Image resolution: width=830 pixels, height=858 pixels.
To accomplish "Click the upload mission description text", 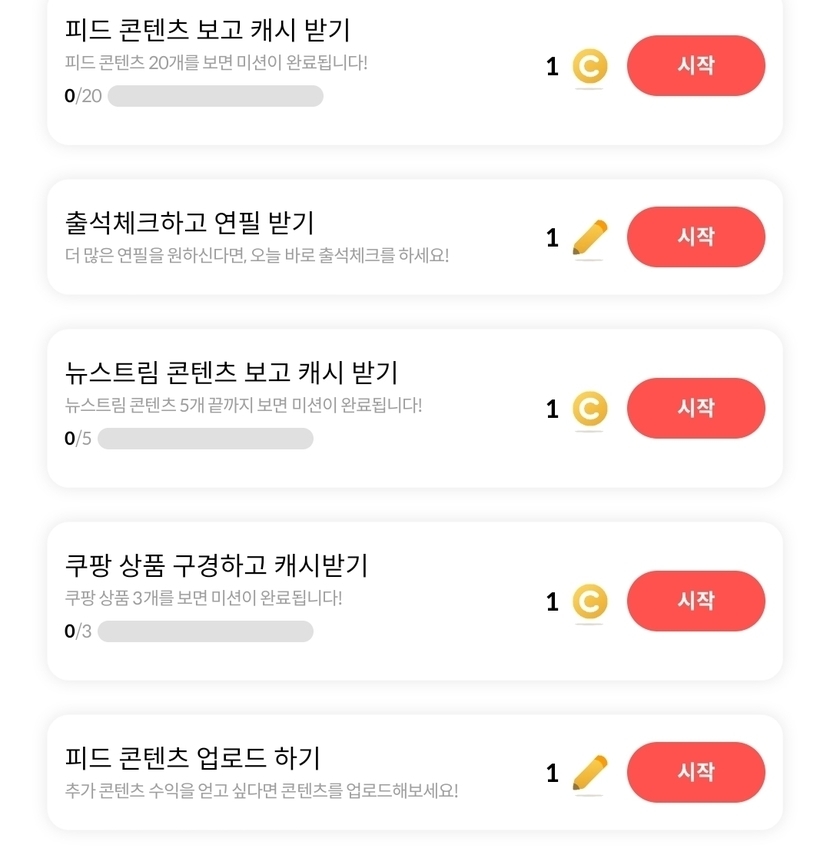I will 261,791.
